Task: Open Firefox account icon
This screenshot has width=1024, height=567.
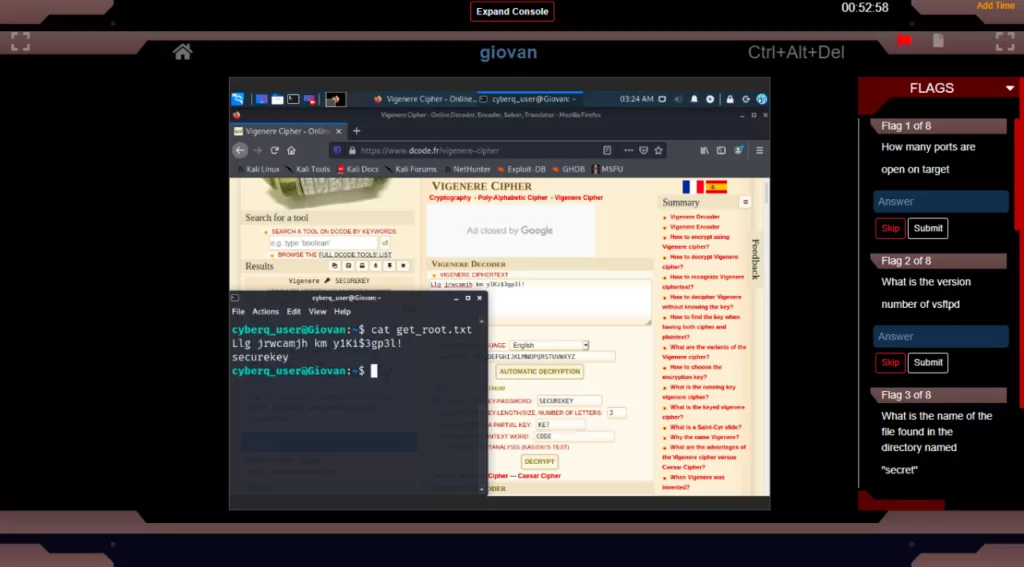Action: coord(739,150)
